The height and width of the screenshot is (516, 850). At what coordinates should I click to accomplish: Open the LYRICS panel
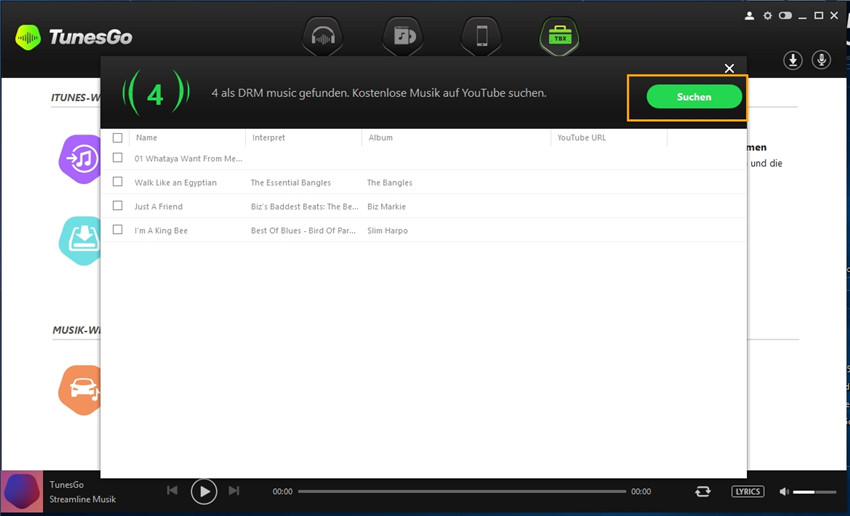coord(747,491)
